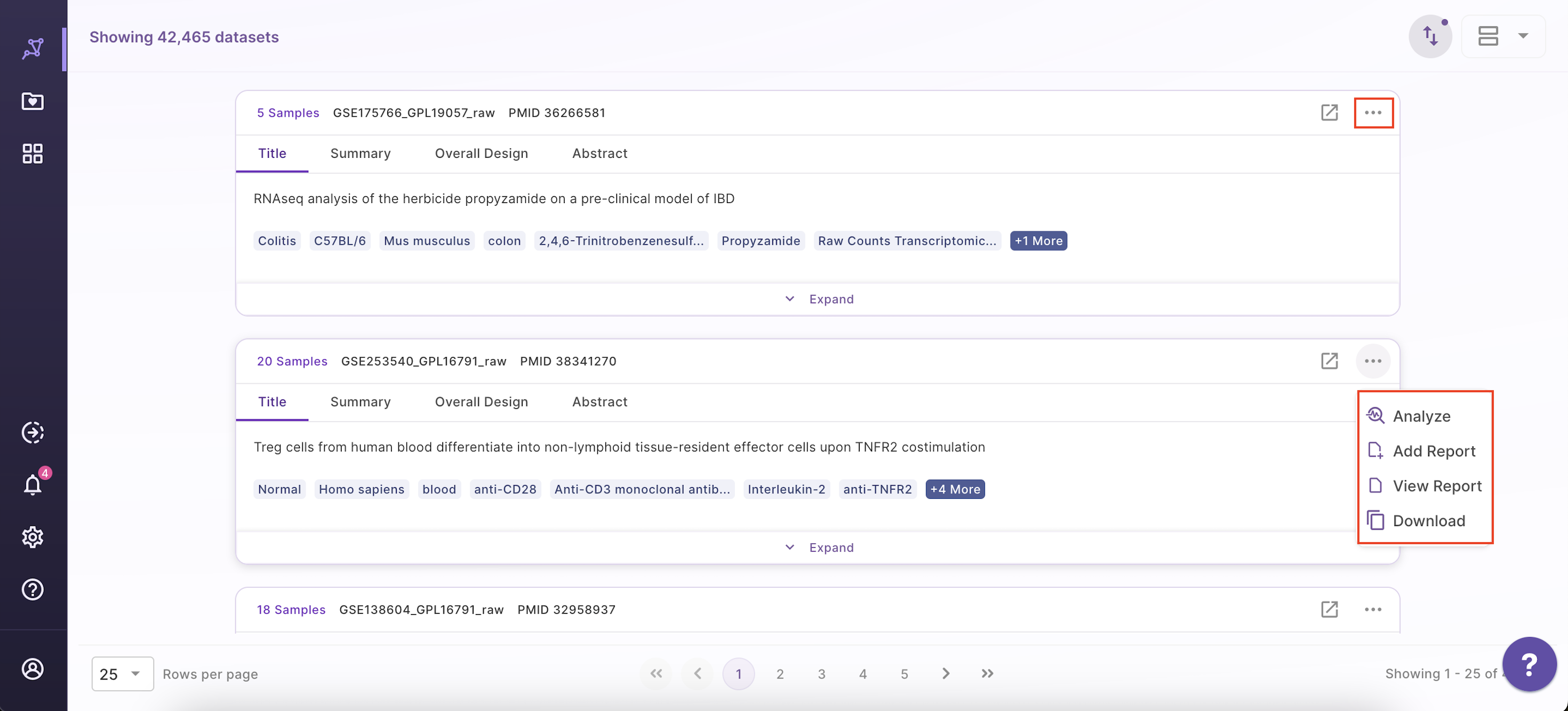Select Title tab of GSE175766
This screenshot has height=711, width=1568.
coord(272,153)
